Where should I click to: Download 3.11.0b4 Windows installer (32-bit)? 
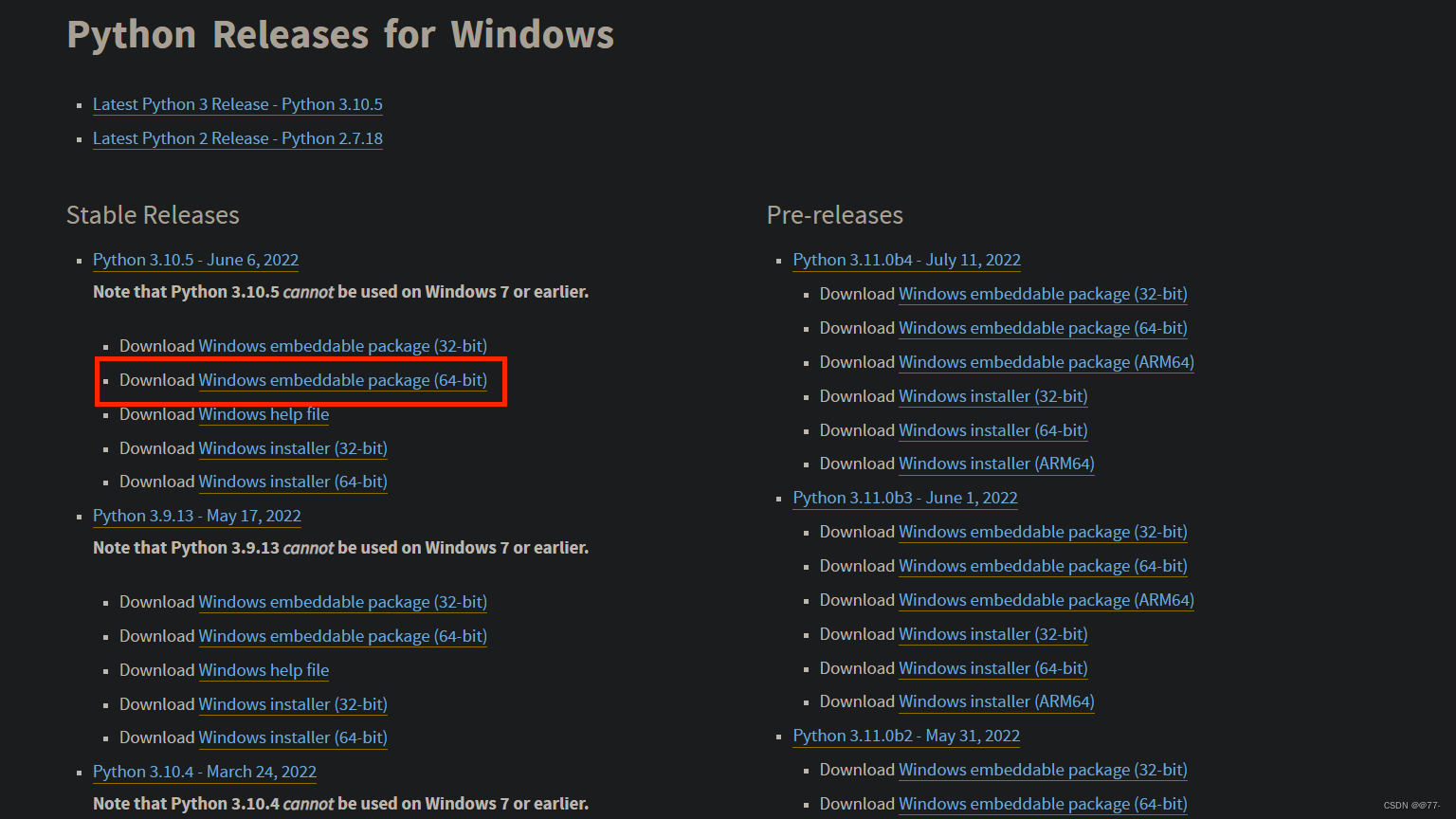click(x=993, y=396)
